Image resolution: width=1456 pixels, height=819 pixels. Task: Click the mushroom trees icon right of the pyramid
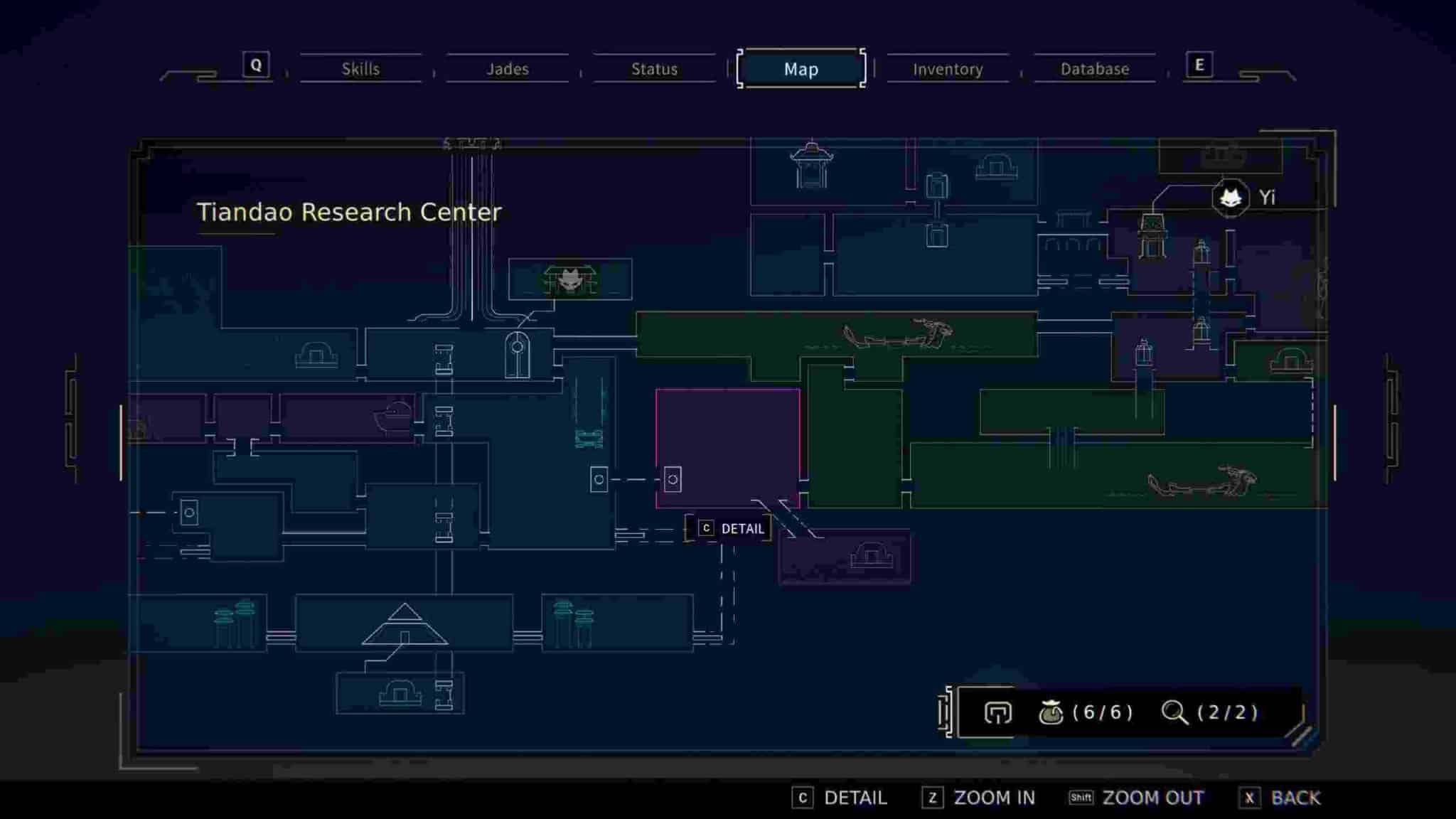click(573, 623)
